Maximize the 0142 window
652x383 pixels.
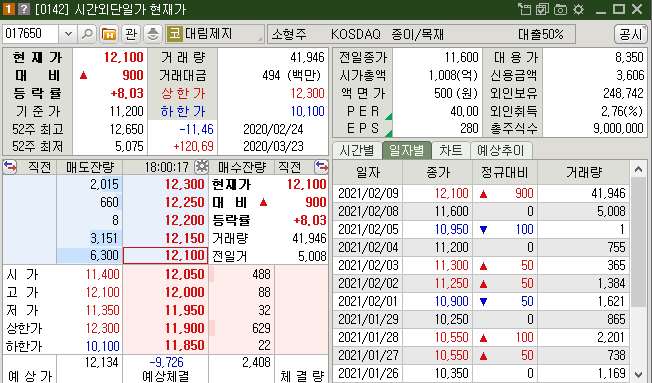tap(619, 9)
